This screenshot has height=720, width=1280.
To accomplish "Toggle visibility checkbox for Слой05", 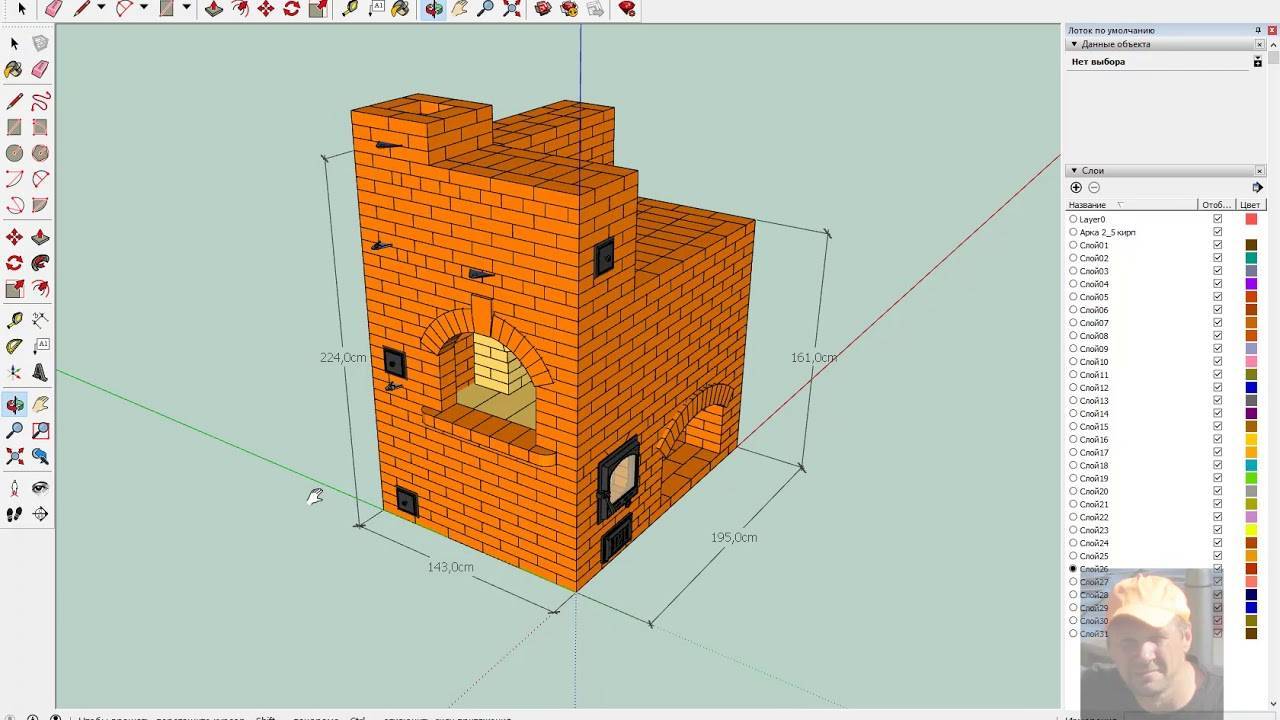I will [x=1217, y=297].
